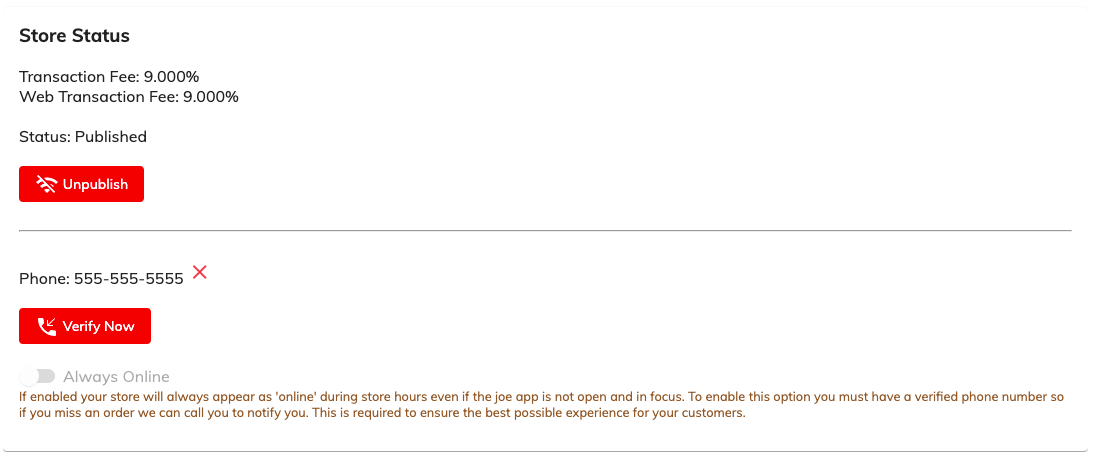The image size is (1106, 452).
Task: Click the crossed-out wifi icon on Unpublish
Action: click(x=47, y=185)
